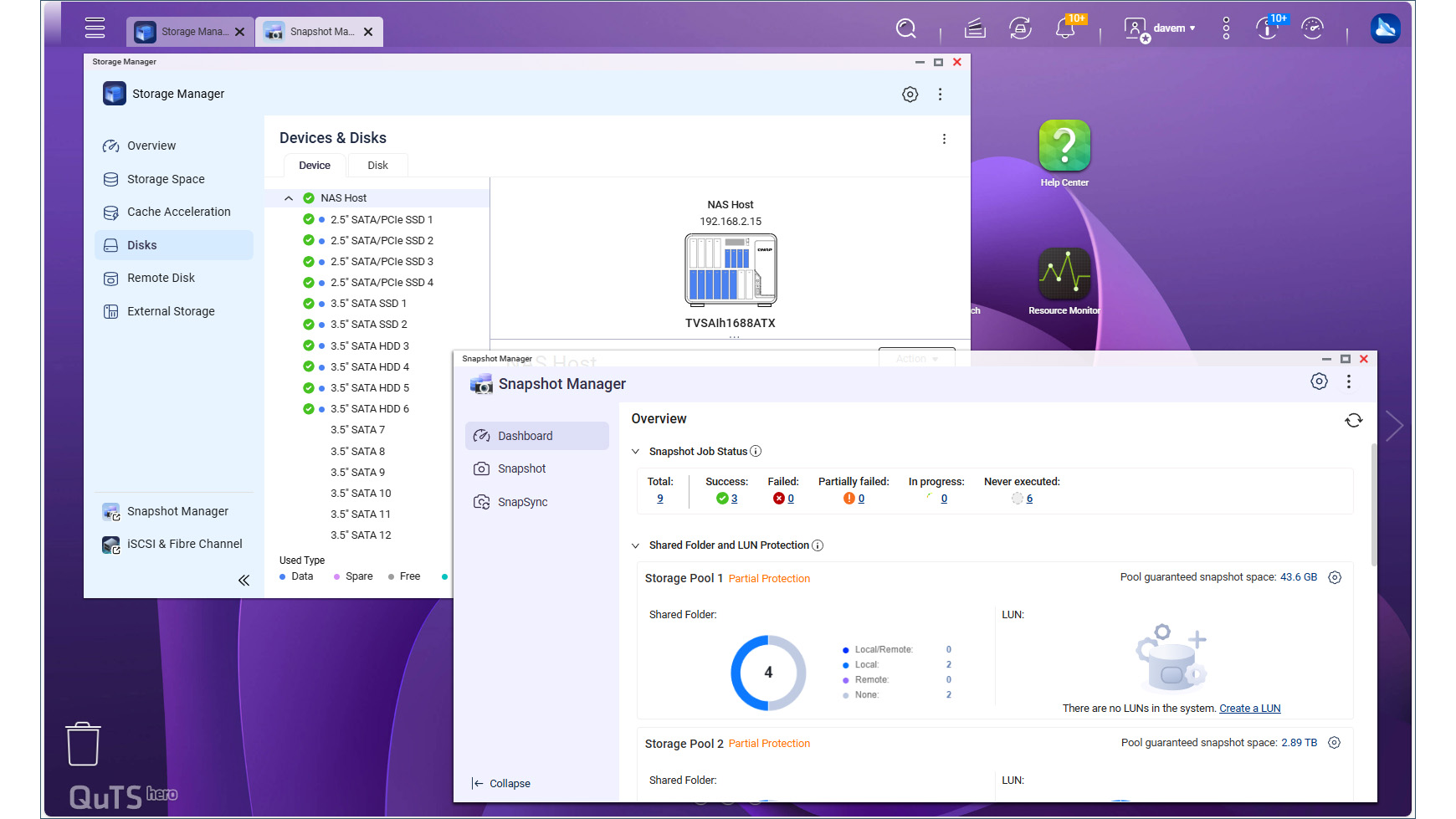
Task: Collapse the NAS Host device tree
Action: point(289,197)
